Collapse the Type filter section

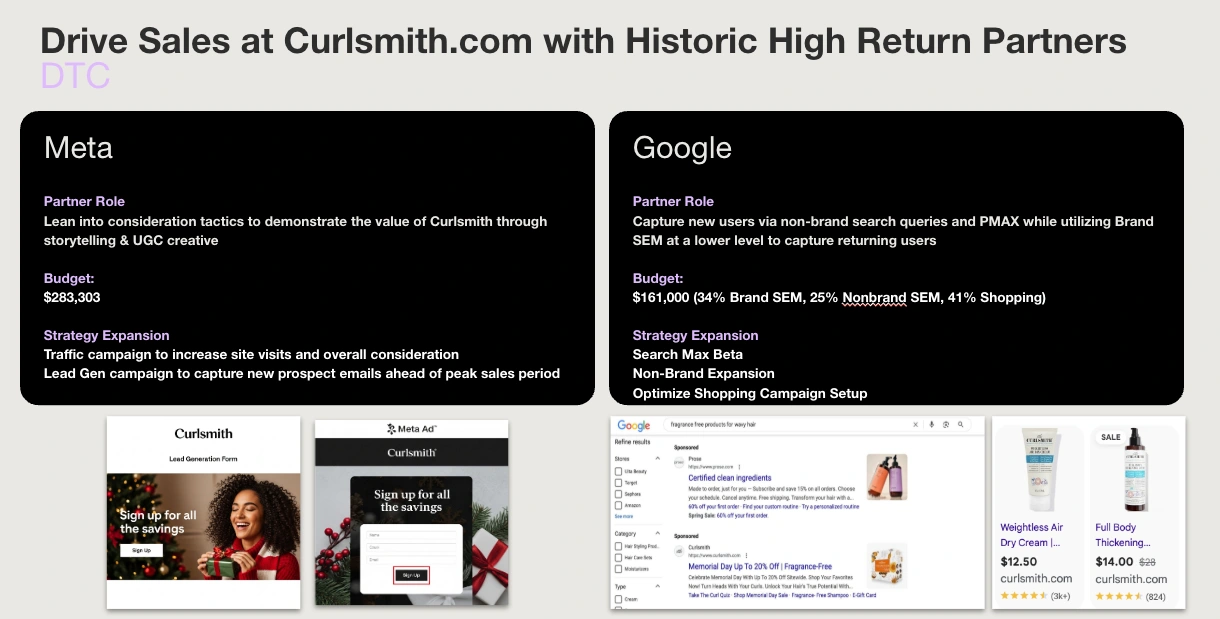658,586
